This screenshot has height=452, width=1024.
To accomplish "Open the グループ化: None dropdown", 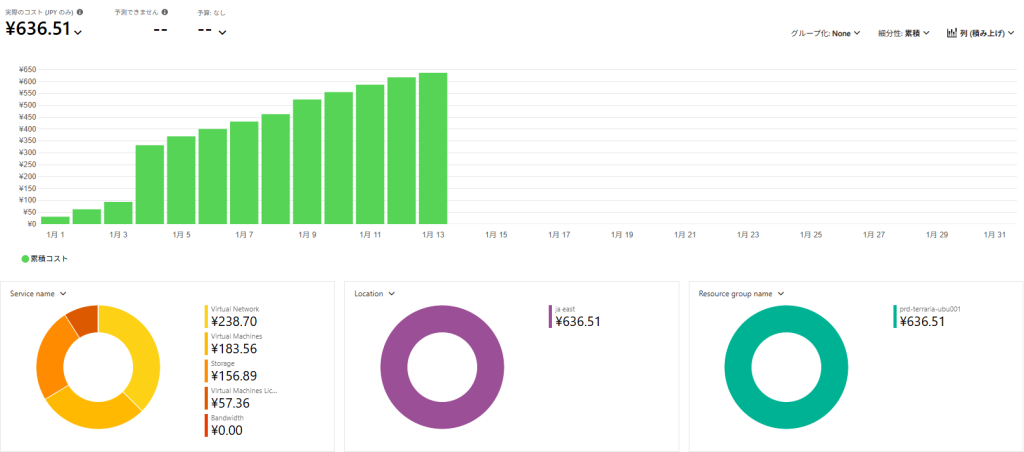I will pos(825,33).
